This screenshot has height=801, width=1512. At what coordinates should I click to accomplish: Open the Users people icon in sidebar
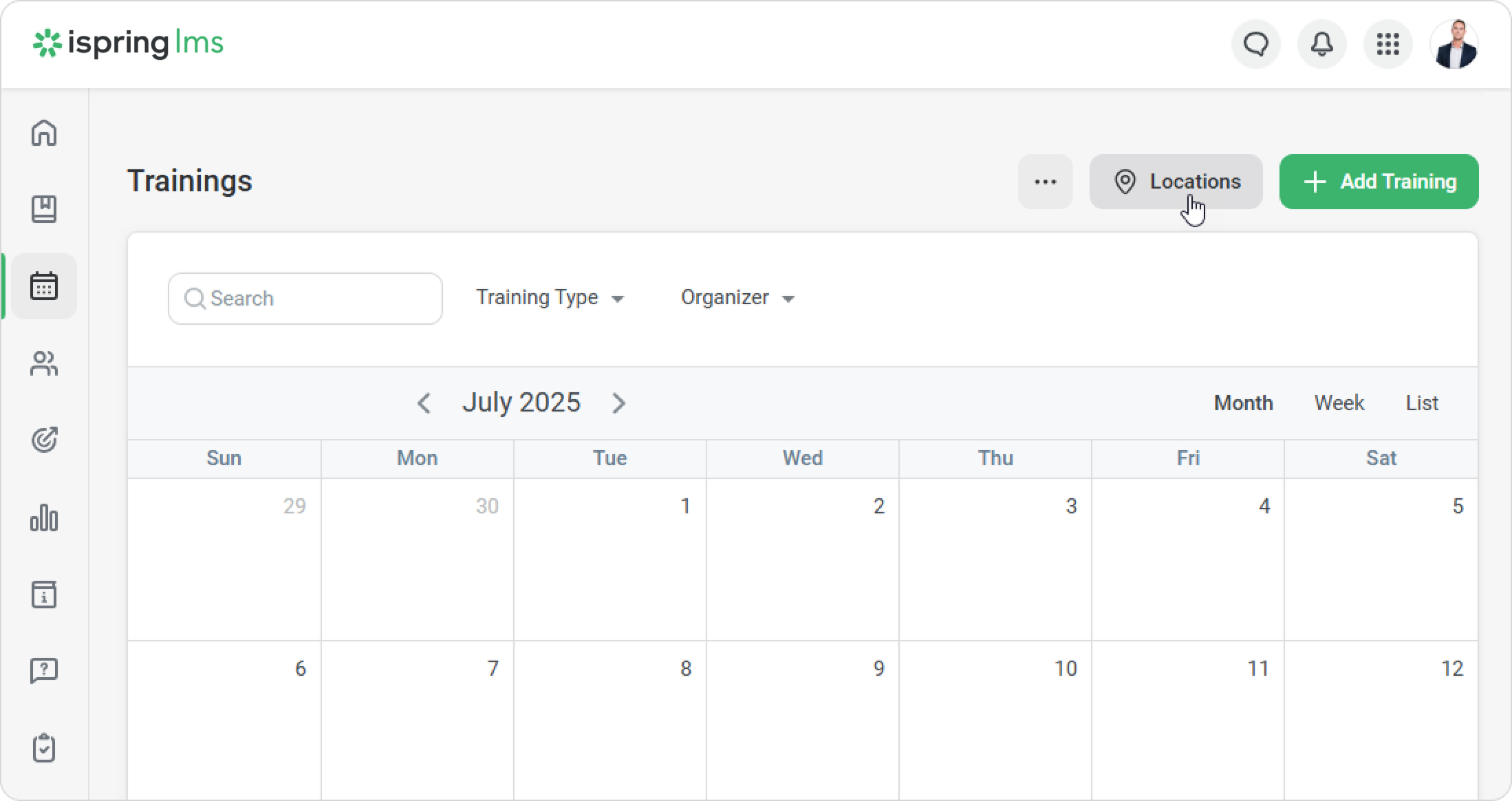[44, 363]
